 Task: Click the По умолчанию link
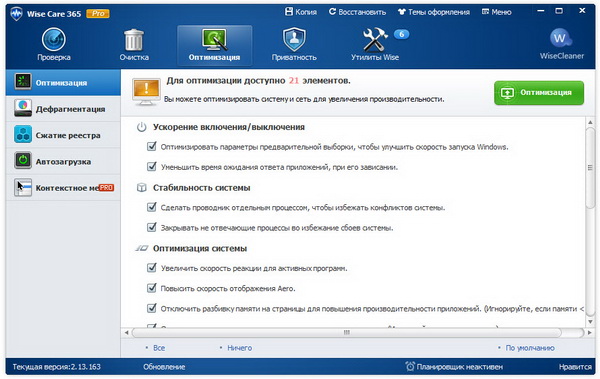coord(530,348)
